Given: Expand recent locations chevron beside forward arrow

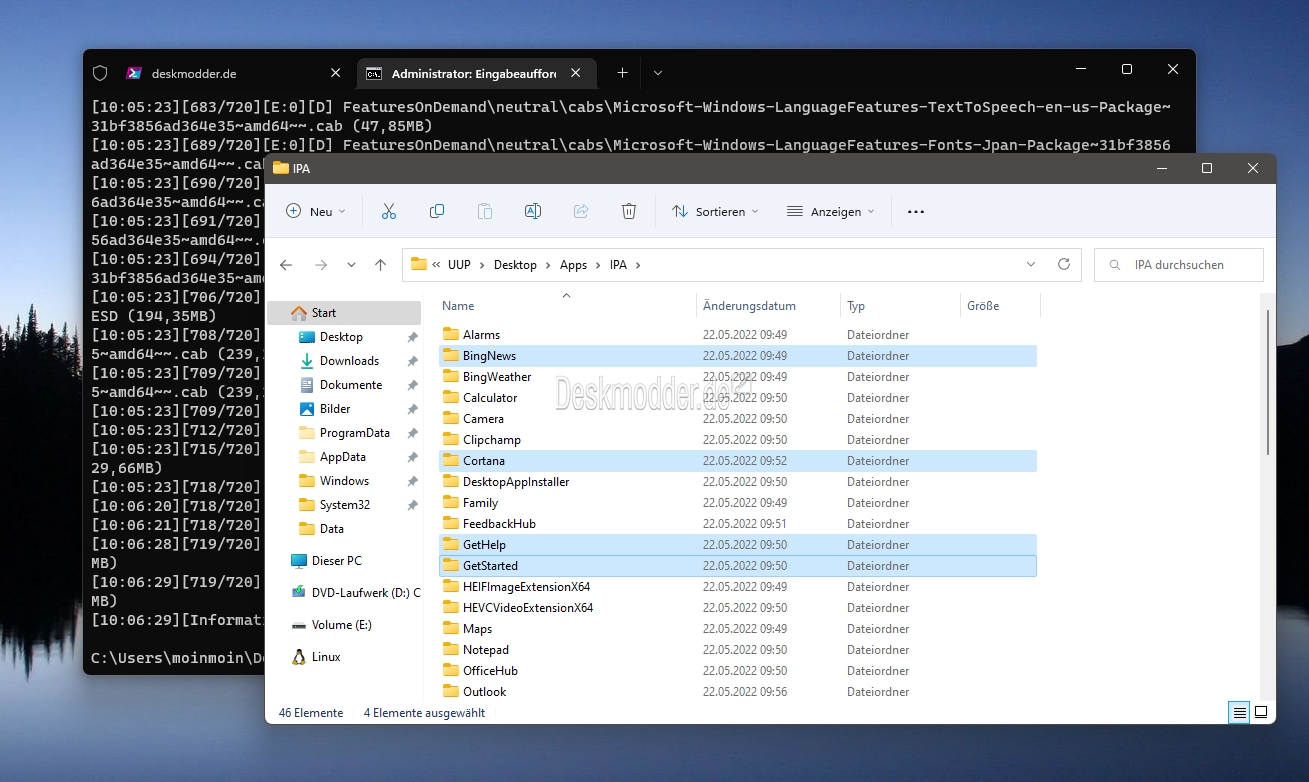Looking at the screenshot, I should click(351, 265).
